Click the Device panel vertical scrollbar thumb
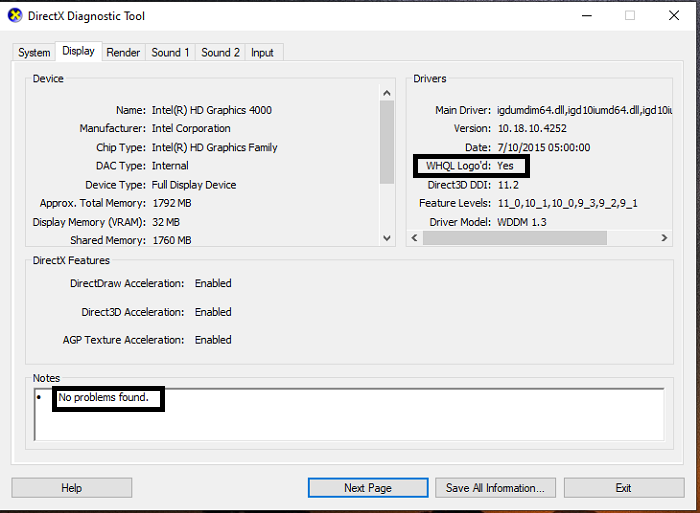Image resolution: width=700 pixels, height=513 pixels. 387,142
